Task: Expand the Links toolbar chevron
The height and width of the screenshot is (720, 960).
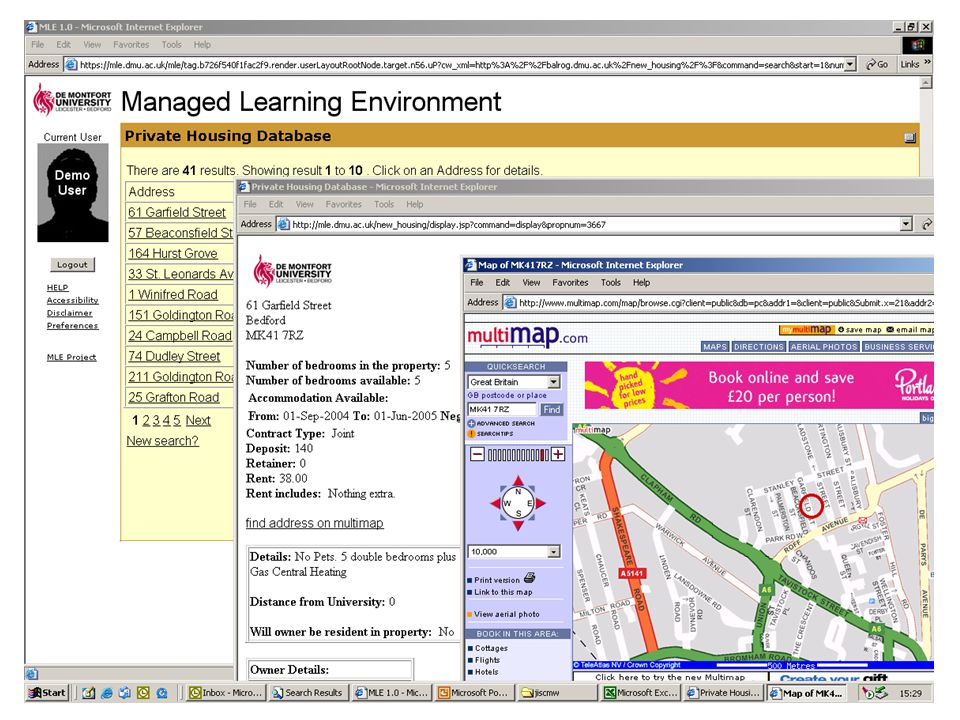Action: pyautogui.click(x=927, y=62)
